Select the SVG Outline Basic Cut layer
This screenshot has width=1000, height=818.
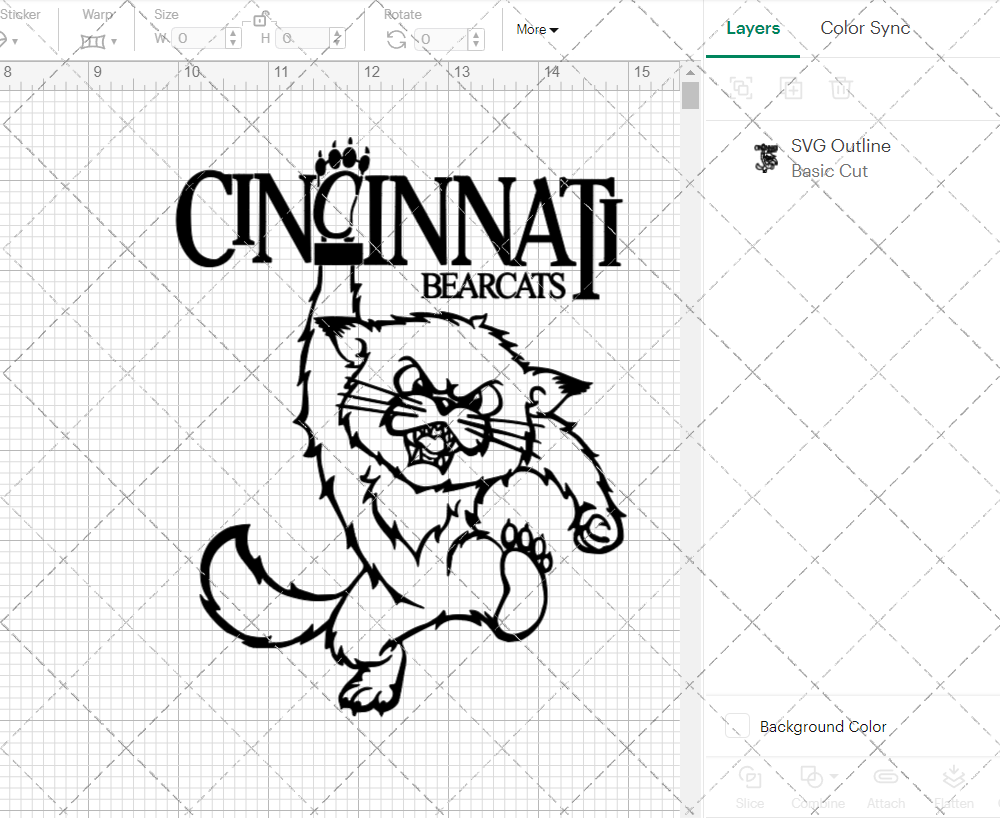click(x=840, y=158)
